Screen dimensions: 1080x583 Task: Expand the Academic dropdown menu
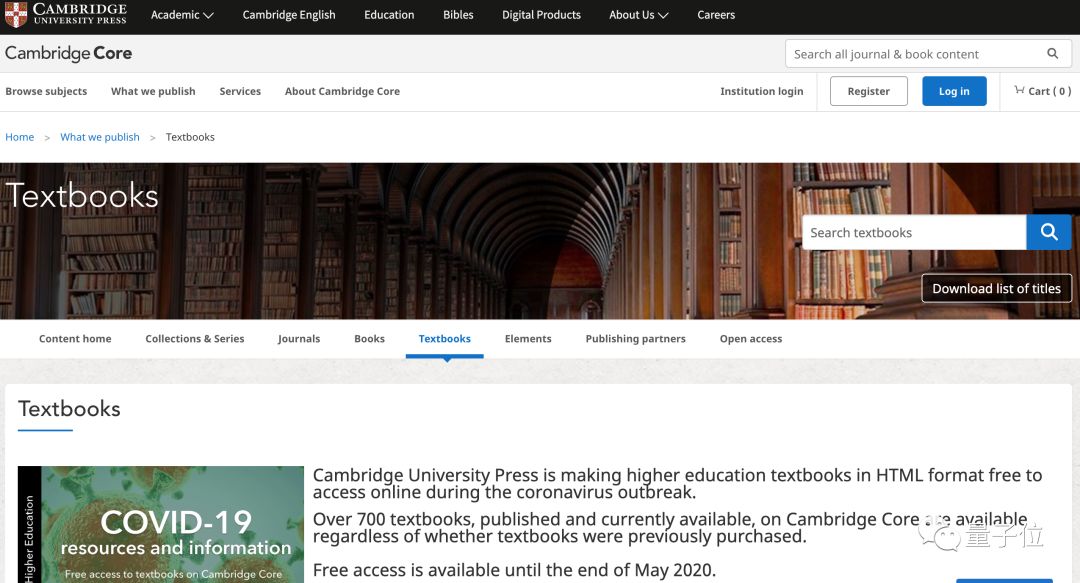coord(182,15)
